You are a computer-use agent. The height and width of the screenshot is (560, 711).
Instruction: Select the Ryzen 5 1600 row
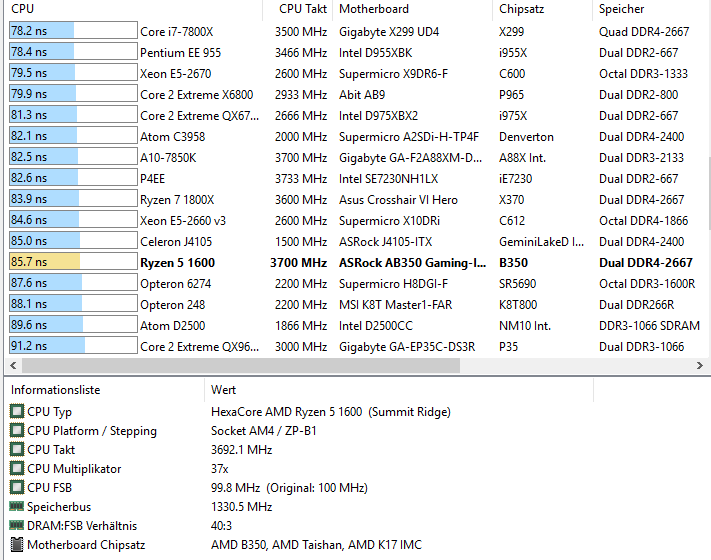click(358, 263)
